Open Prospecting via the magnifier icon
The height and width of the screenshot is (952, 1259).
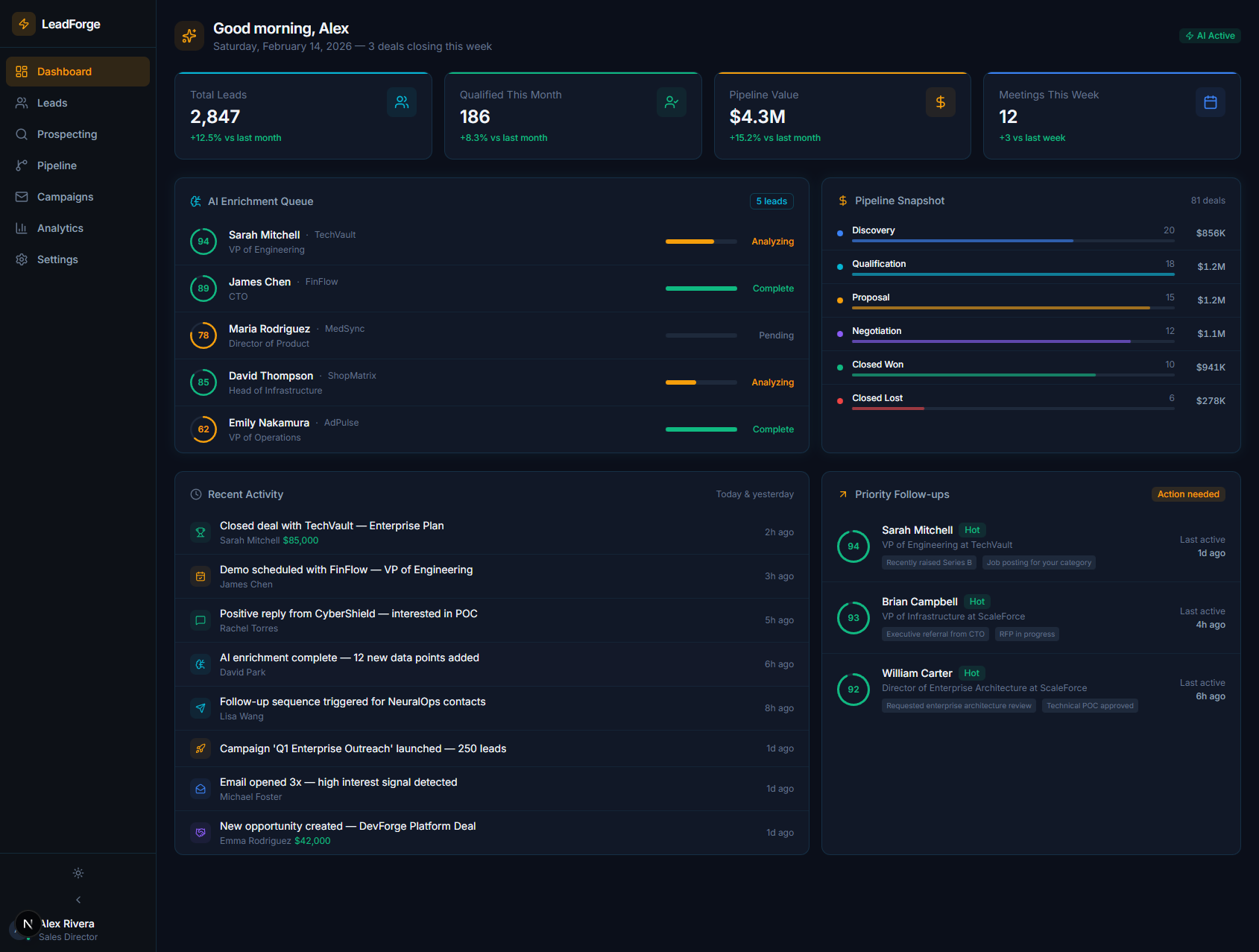point(22,134)
